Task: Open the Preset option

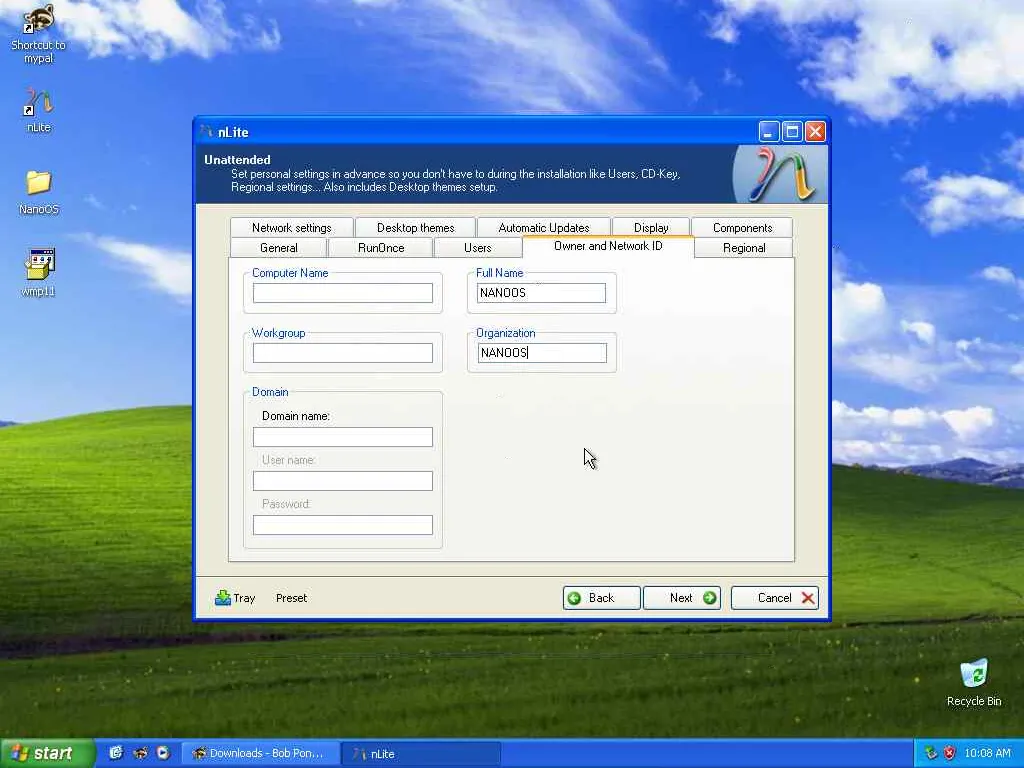Action: [x=291, y=598]
